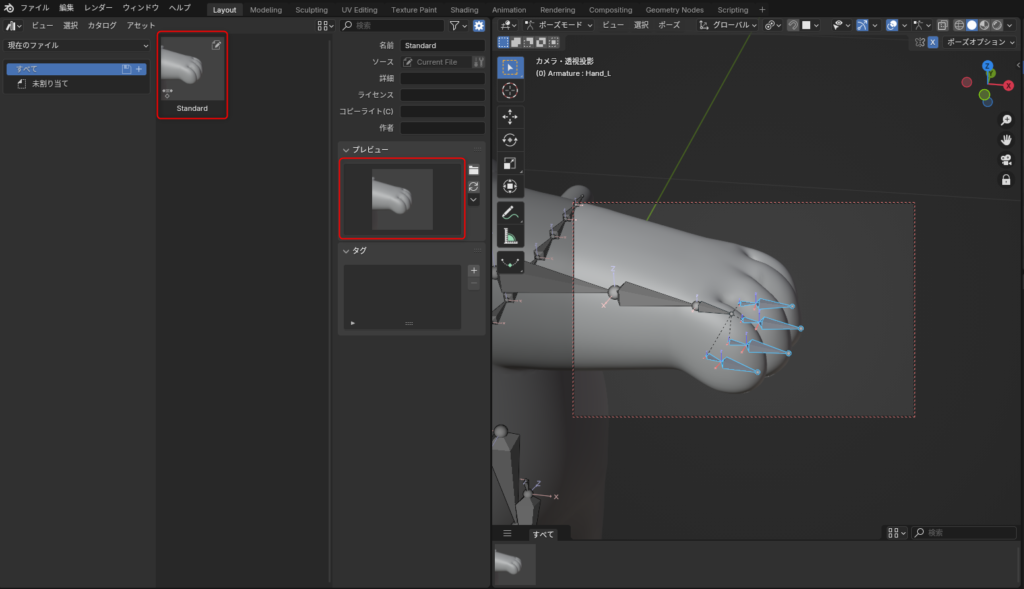Switch to the Sculpting workspace tab
This screenshot has height=589, width=1024.
[311, 9]
